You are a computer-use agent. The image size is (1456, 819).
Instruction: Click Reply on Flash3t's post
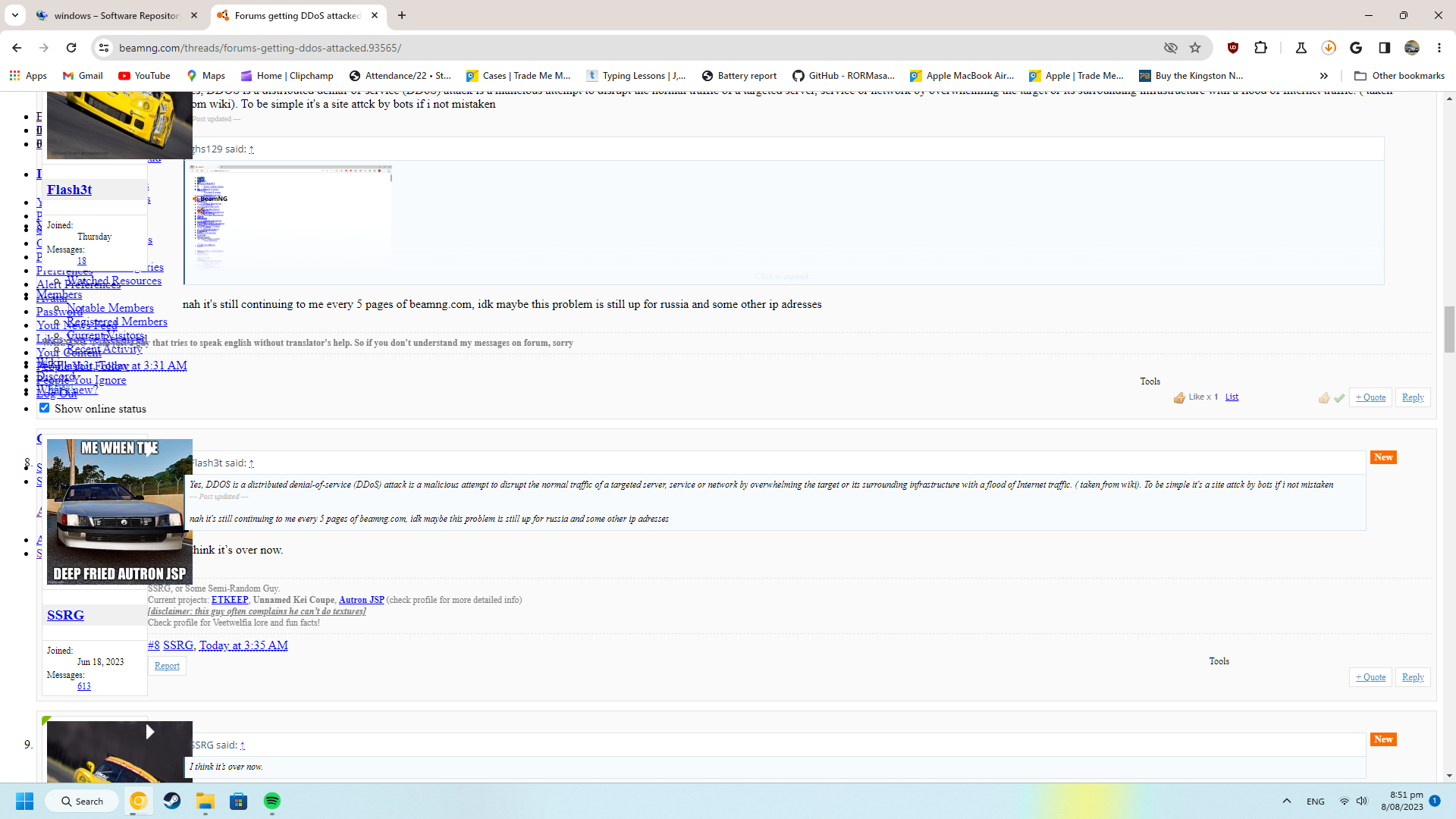1413,397
